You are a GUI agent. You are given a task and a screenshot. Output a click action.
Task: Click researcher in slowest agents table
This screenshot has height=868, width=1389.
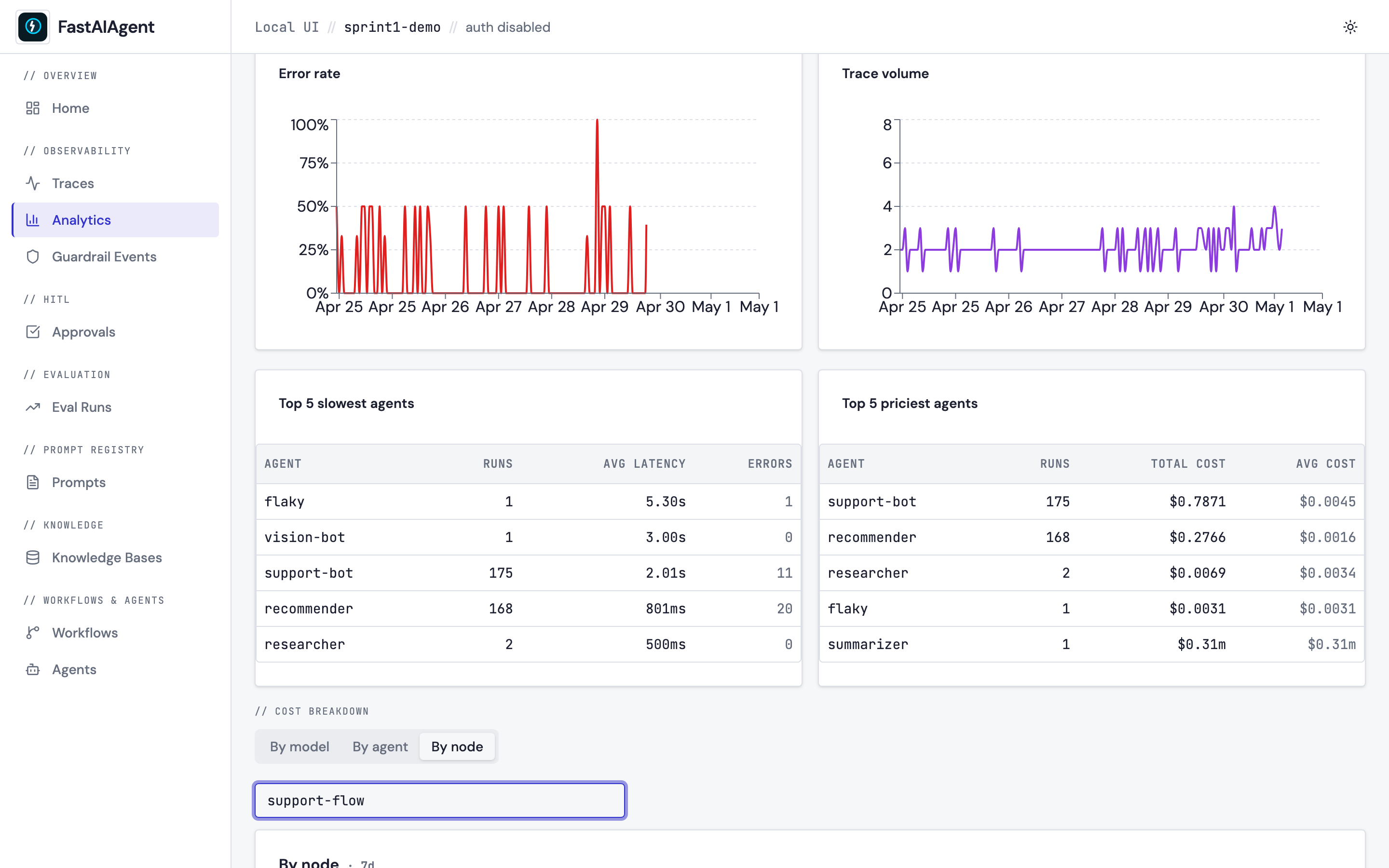(x=528, y=644)
